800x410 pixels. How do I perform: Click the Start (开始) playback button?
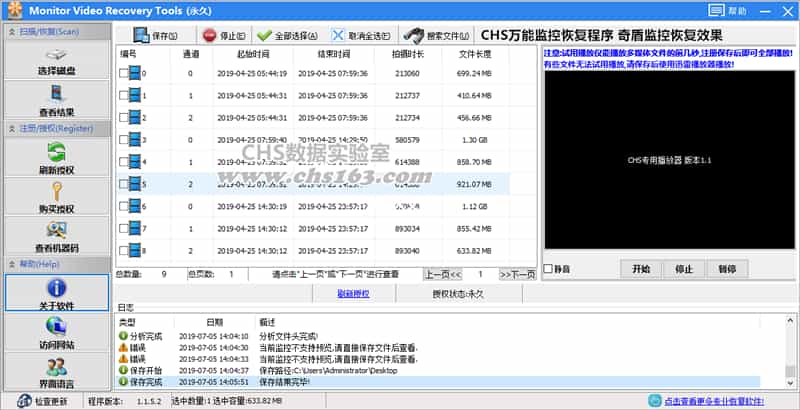(641, 269)
